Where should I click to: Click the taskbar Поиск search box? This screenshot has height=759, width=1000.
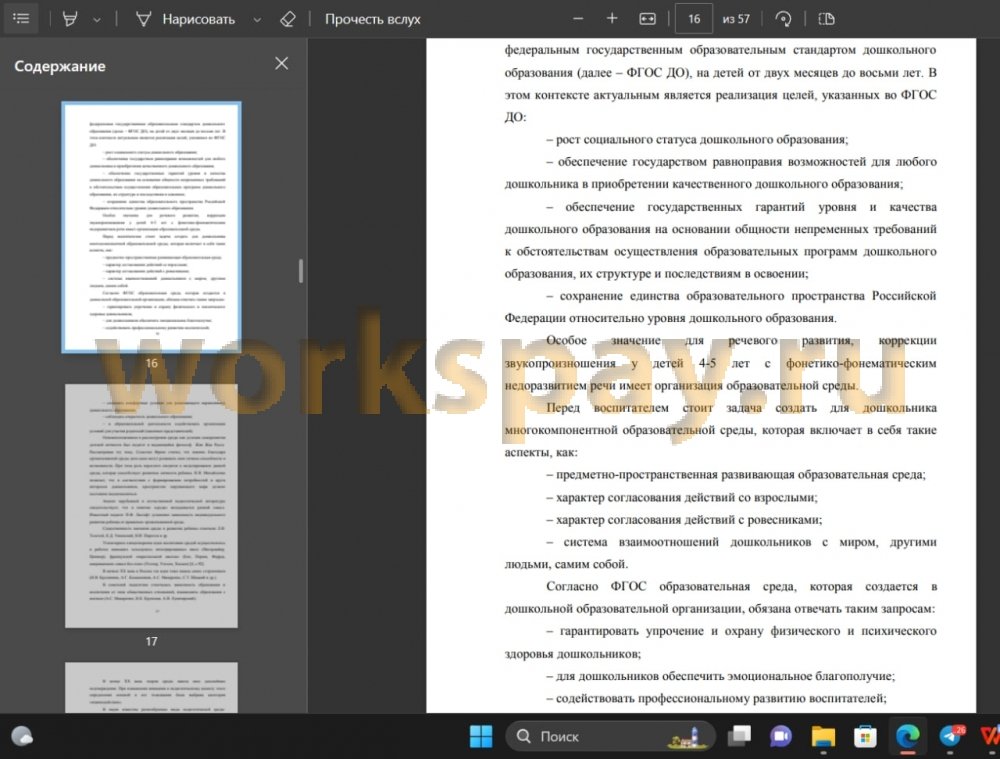coord(610,736)
